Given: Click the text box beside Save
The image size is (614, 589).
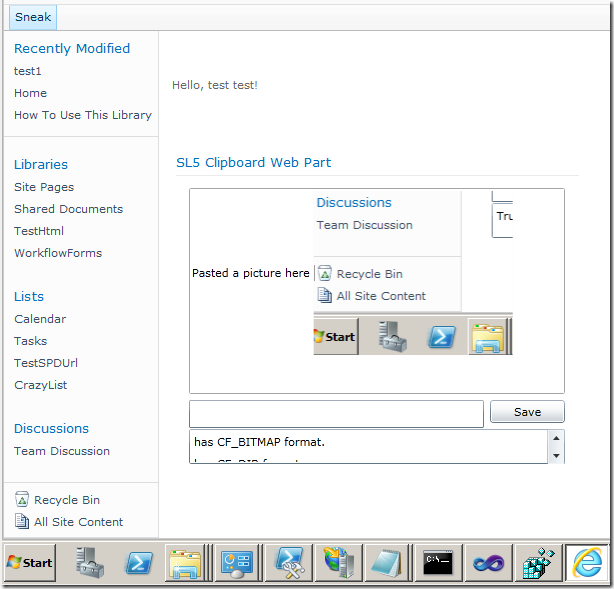Looking at the screenshot, I should click(x=336, y=413).
